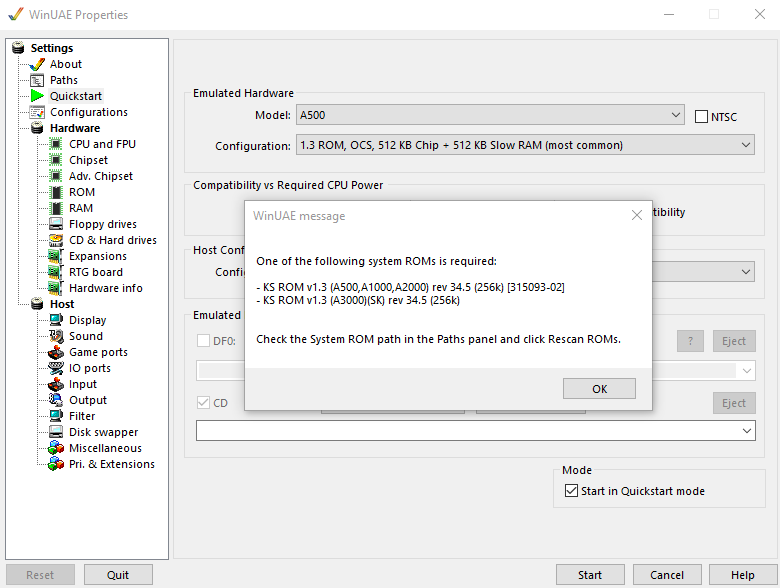780x588 pixels.
Task: Click the Floppy drives icon
Action: coord(56,224)
